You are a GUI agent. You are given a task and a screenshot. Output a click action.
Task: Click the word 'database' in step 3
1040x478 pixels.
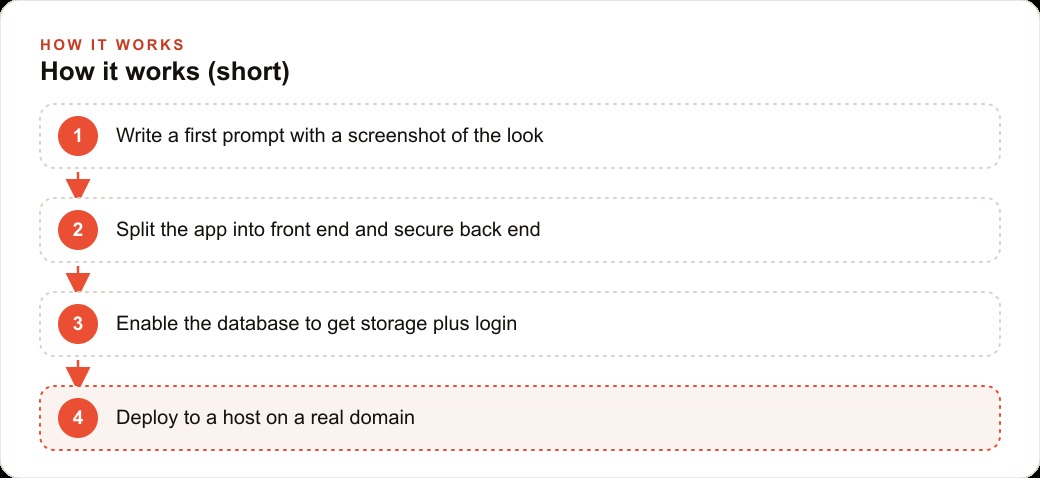tap(258, 324)
